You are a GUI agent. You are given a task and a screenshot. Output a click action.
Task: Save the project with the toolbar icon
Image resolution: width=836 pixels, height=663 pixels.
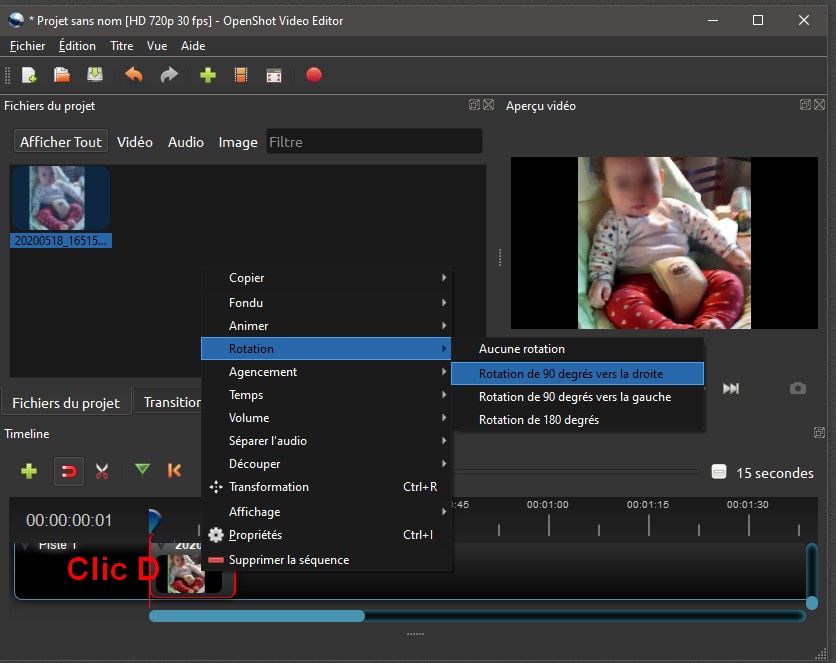(x=95, y=75)
